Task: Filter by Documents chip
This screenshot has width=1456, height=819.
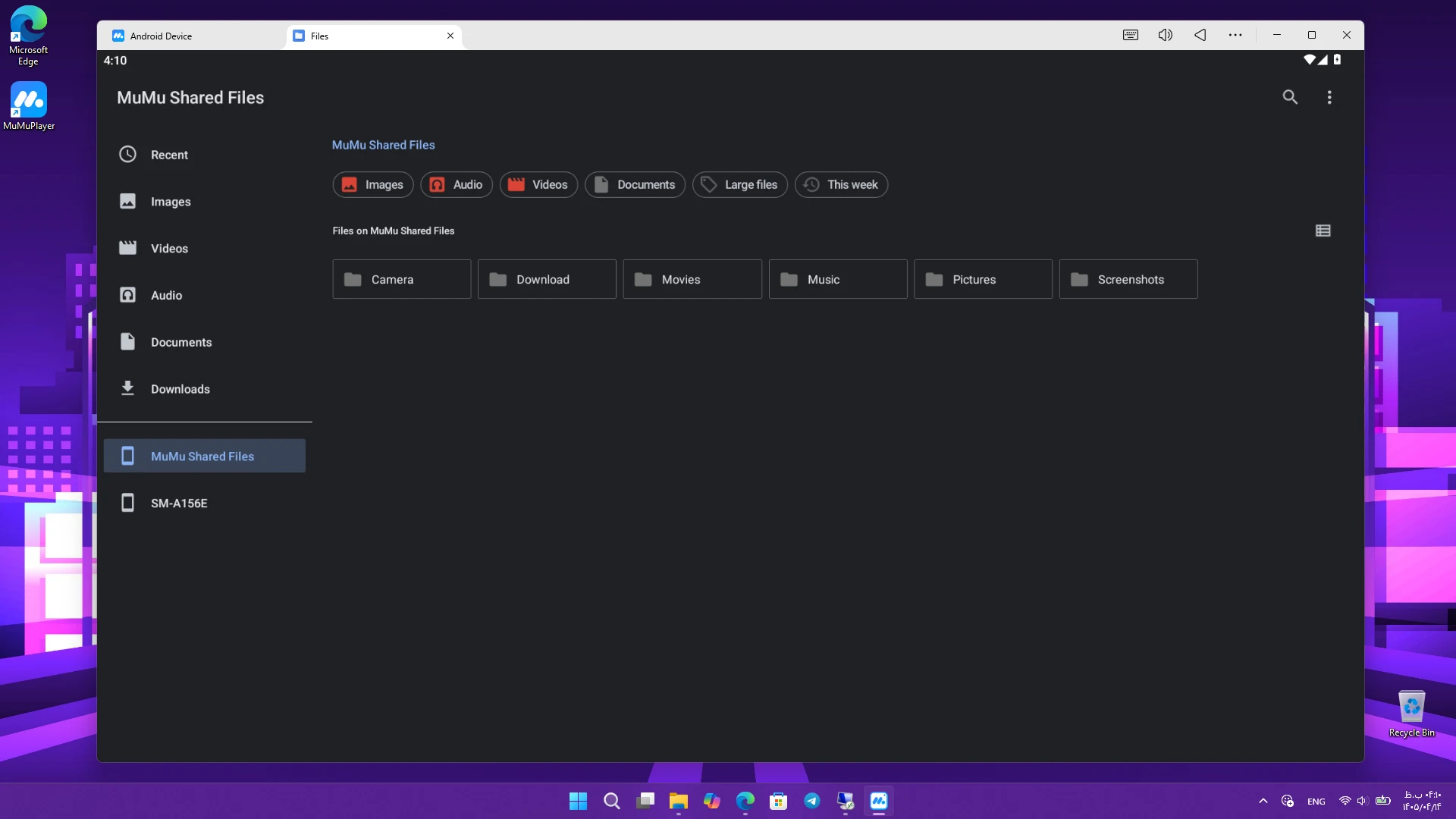Action: pos(635,184)
